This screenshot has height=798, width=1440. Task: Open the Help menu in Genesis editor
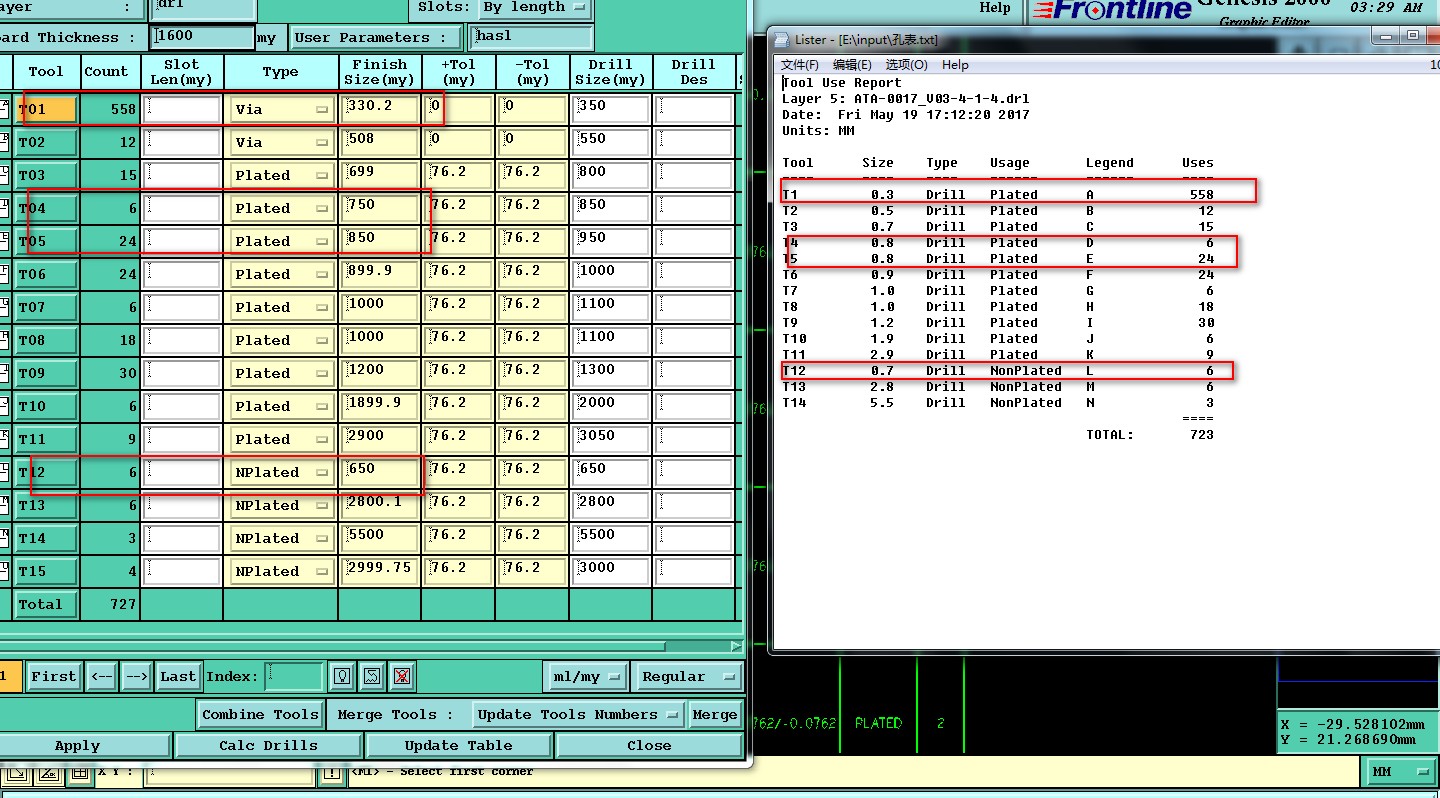click(x=994, y=7)
